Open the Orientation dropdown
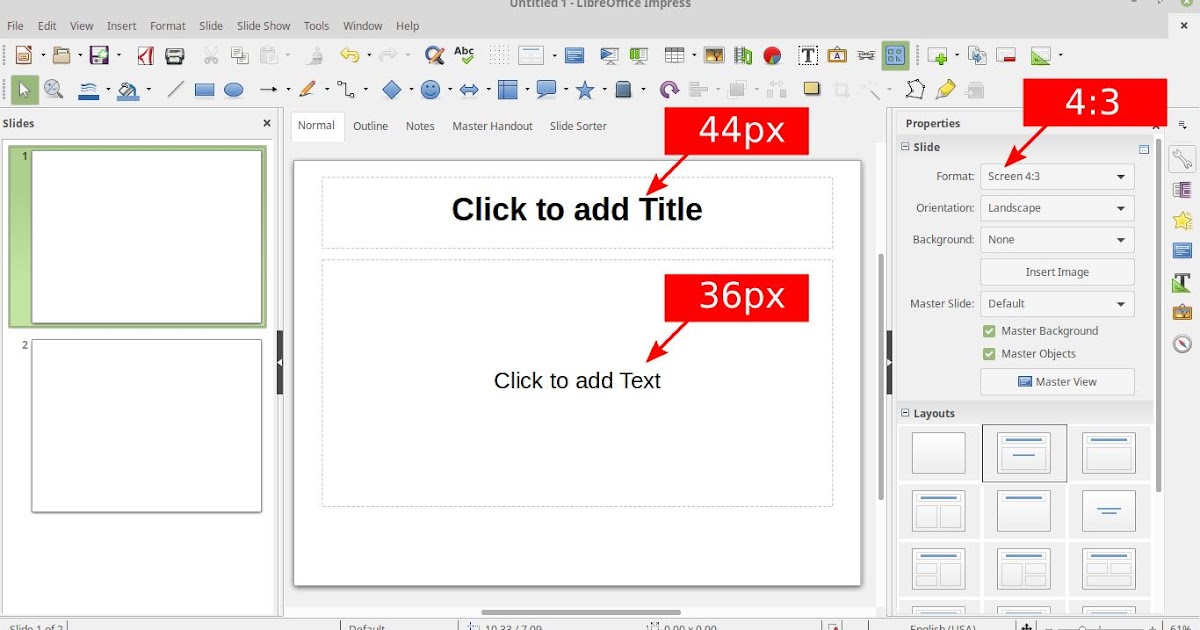 pos(1056,208)
